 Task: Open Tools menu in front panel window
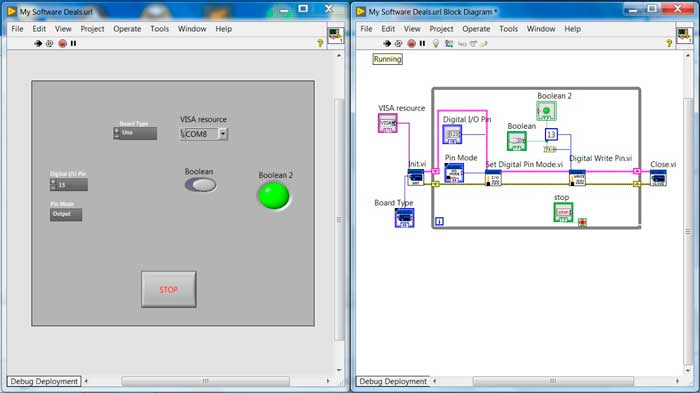tap(159, 29)
